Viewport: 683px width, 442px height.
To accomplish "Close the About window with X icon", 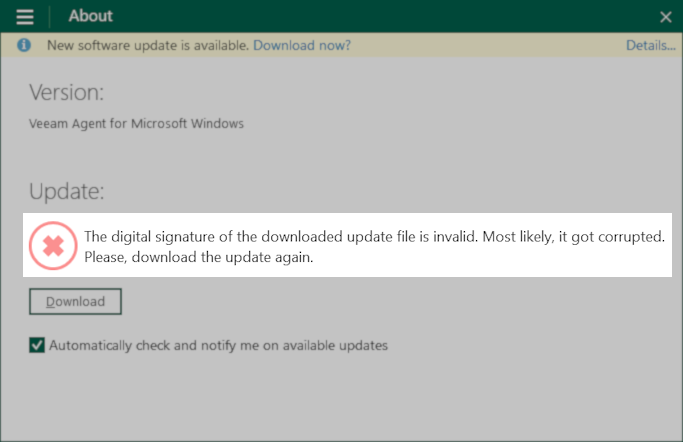I will (x=665, y=17).
